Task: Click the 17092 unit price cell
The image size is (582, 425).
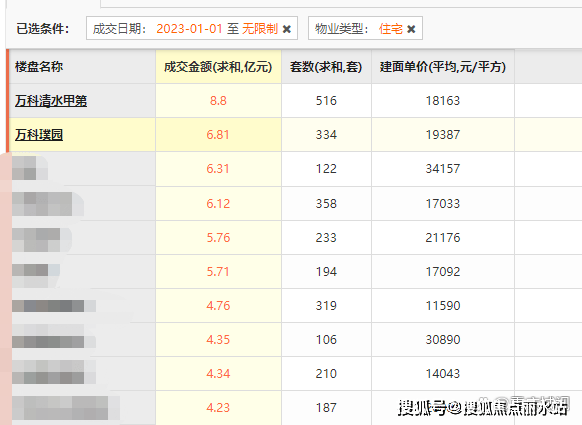Action: click(443, 271)
